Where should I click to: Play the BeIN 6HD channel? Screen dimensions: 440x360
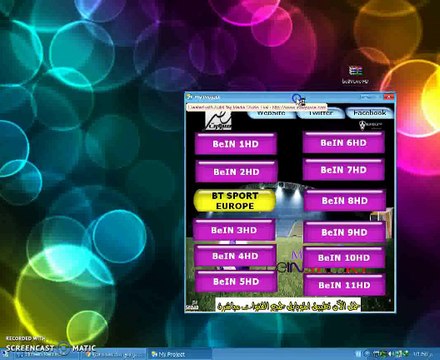pos(343,143)
